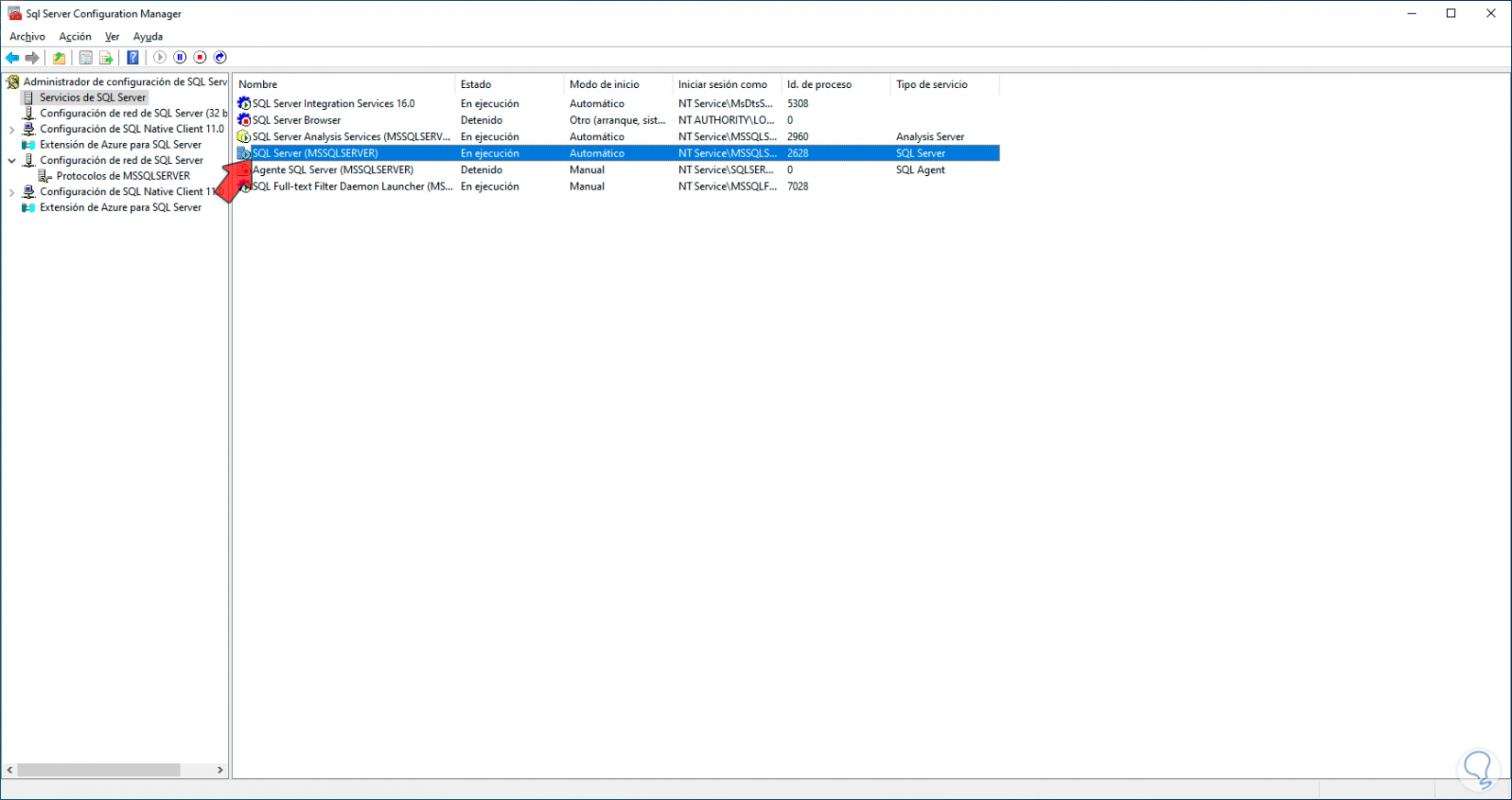The width and height of the screenshot is (1512, 800).
Task: Expand the first SQL Native Client 11.0 node
Action: pos(12,129)
